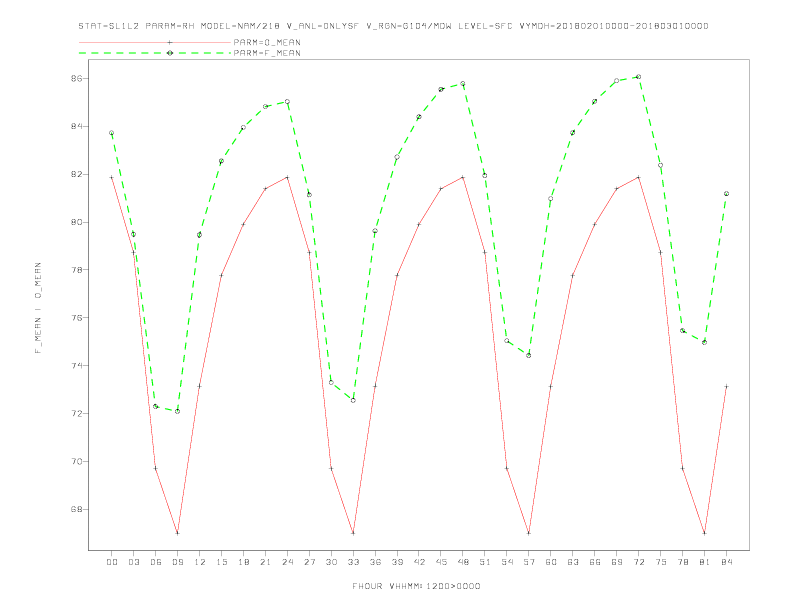
Task: Click the y-axis tick label 68
Action: tap(77, 509)
